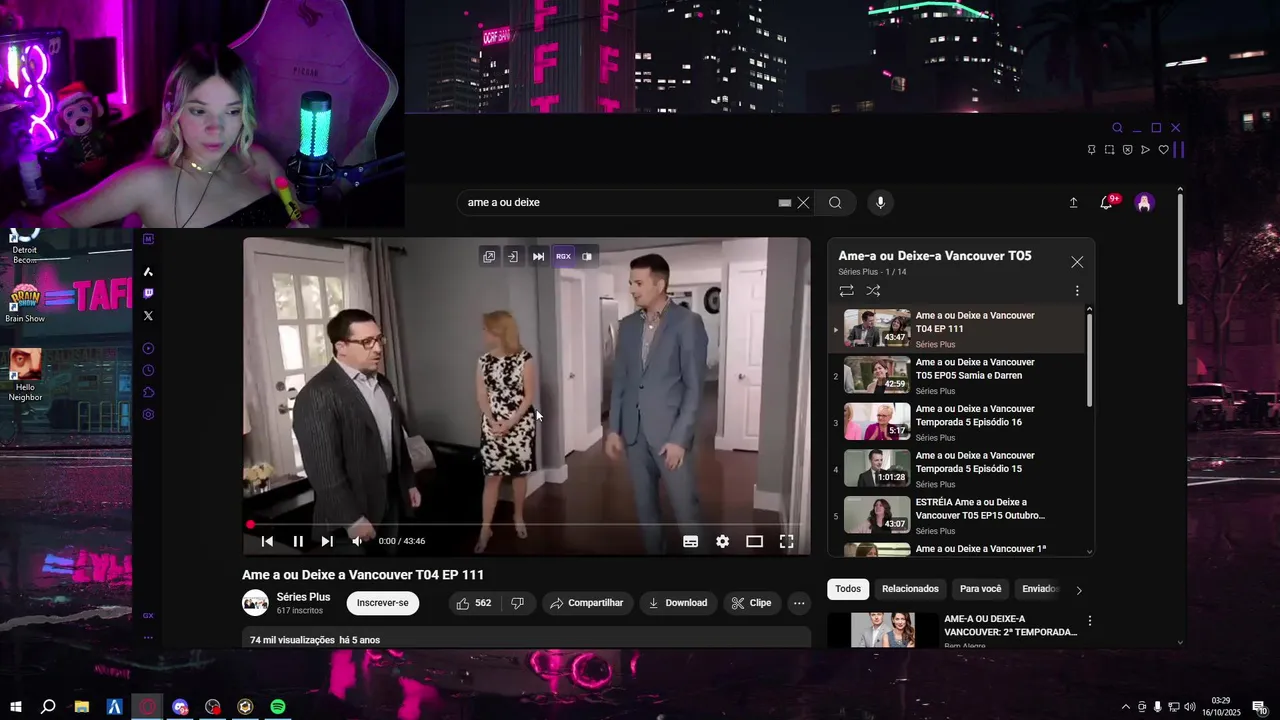Viewport: 1280px width, 720px height.
Task: Open the Séries Plus channel name link
Action: 303,597
